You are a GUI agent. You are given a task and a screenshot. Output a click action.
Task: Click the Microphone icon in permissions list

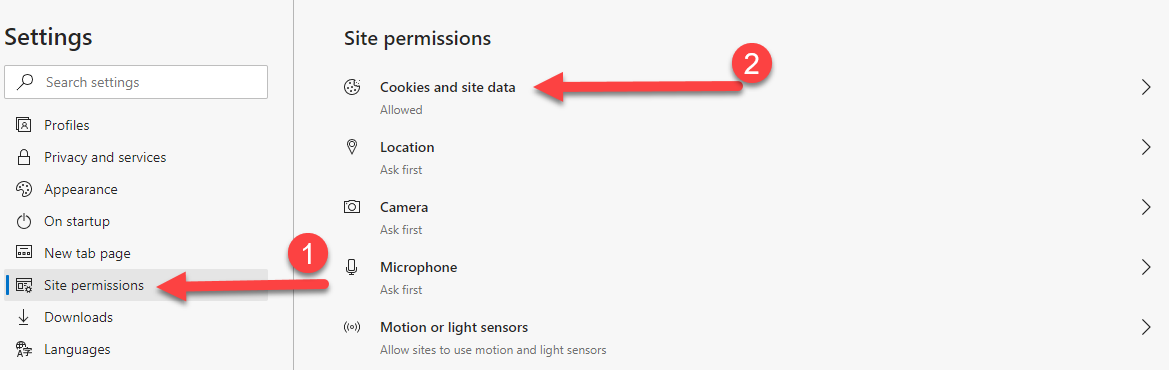click(352, 267)
